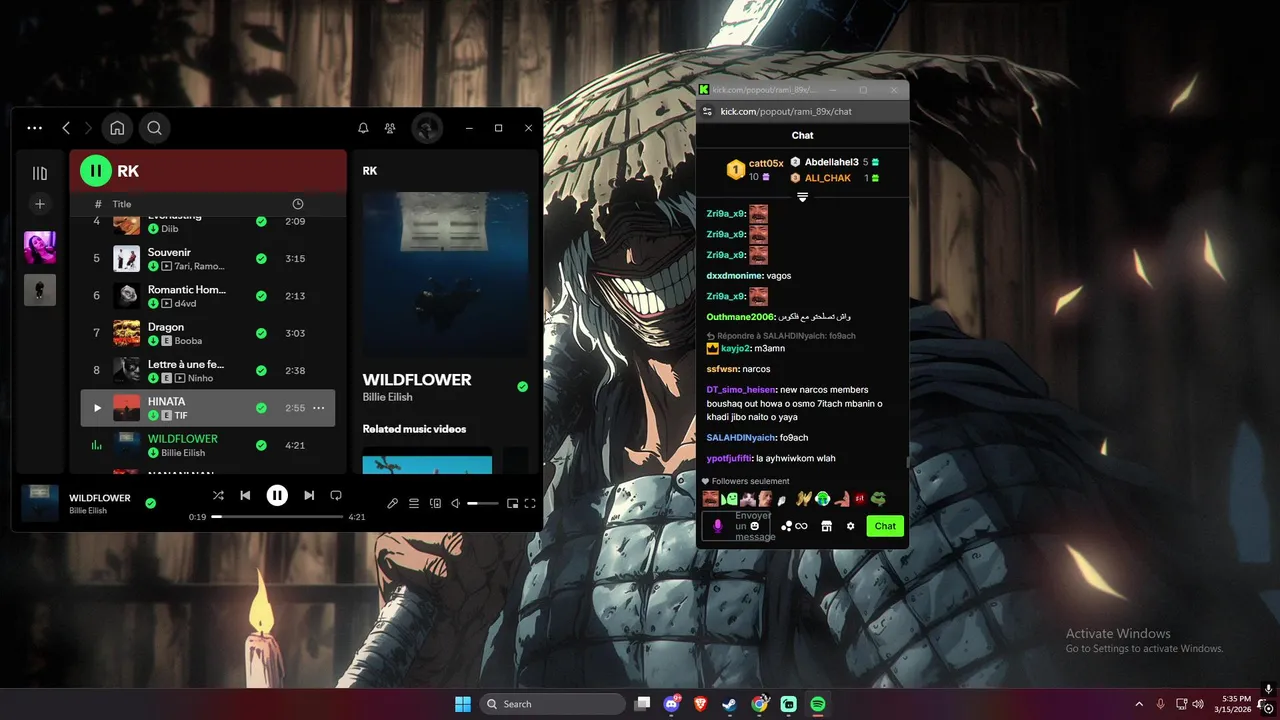Toggle saved checkmark on WILDFLOWER playlist row
The width and height of the screenshot is (1280, 720).
pyautogui.click(x=261, y=445)
